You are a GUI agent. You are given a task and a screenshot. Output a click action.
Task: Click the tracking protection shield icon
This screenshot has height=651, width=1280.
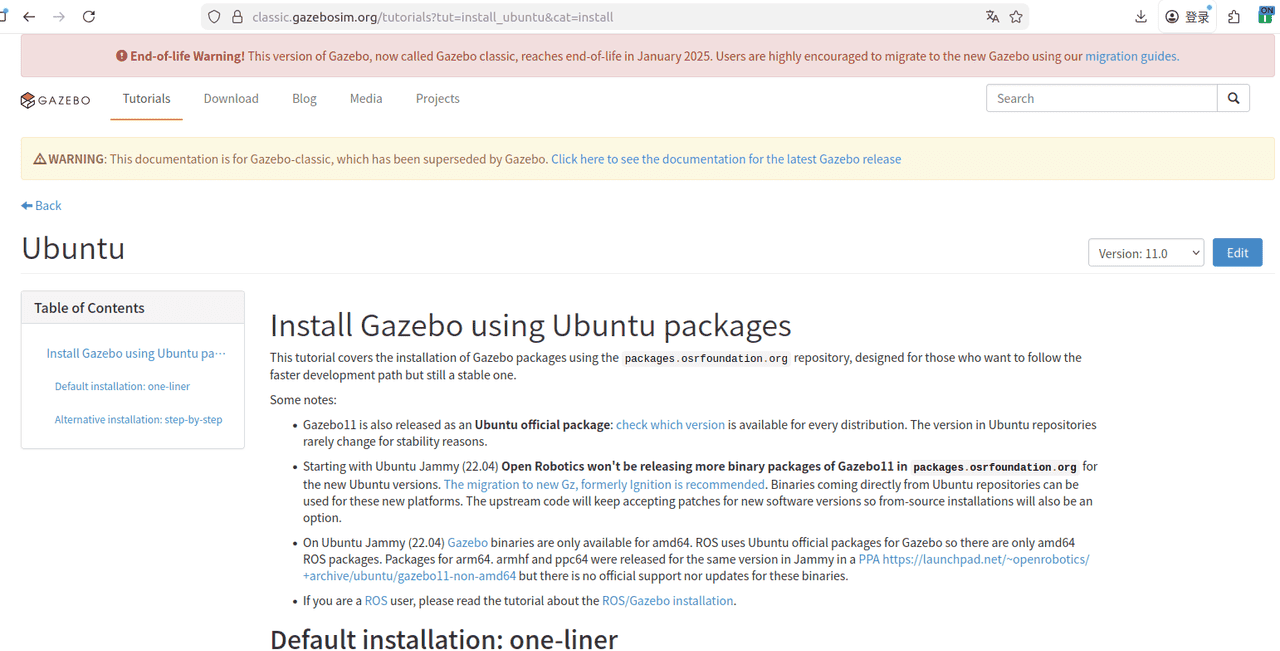[213, 16]
